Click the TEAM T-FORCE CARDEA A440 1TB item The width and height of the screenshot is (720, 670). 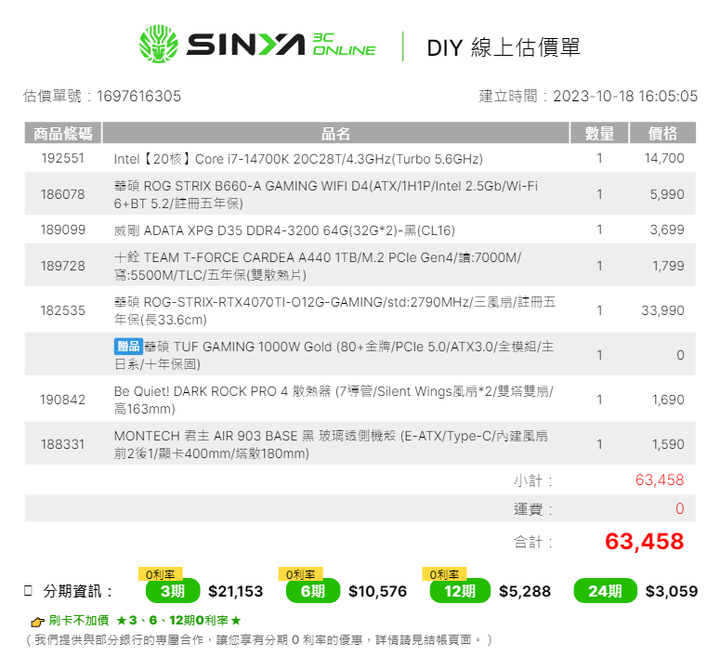[x=318, y=266]
